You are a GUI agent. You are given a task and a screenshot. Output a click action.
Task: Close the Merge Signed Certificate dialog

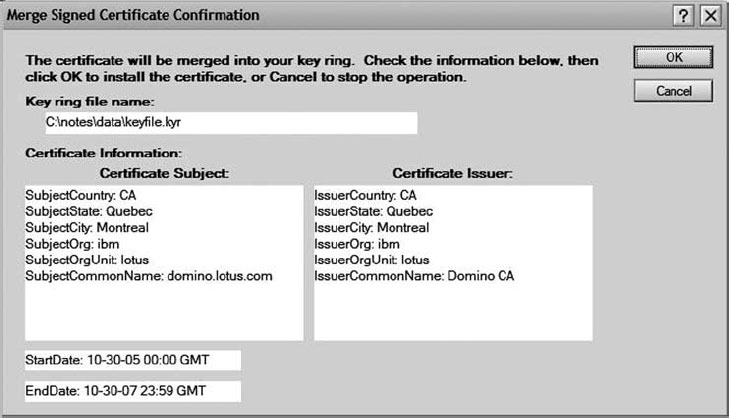pos(710,16)
